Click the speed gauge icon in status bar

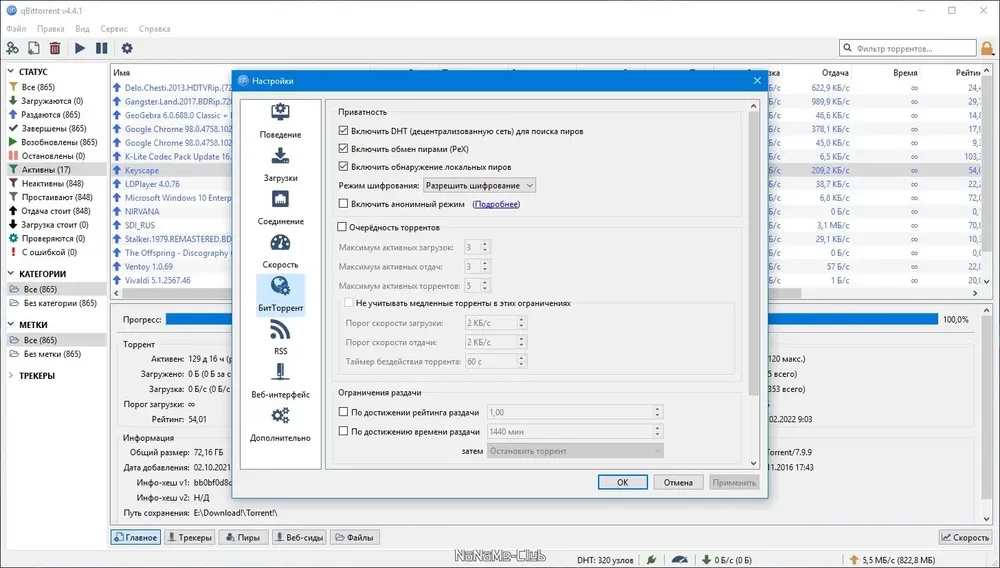coord(680,560)
